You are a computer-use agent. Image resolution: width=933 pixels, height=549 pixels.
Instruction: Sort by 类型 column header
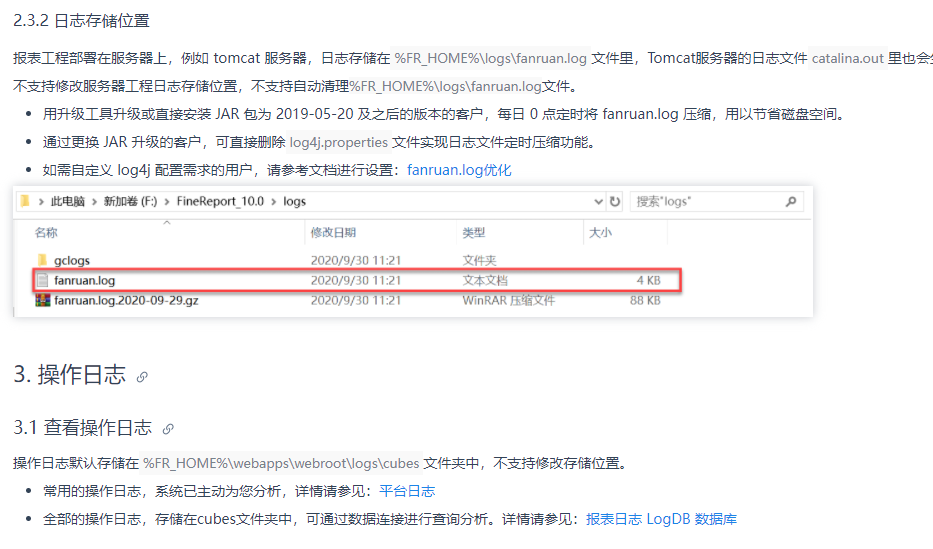point(474,233)
